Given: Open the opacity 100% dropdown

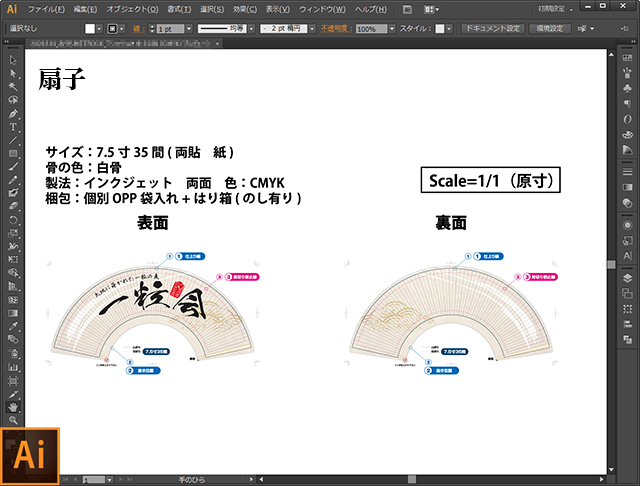Looking at the screenshot, I should [392, 29].
